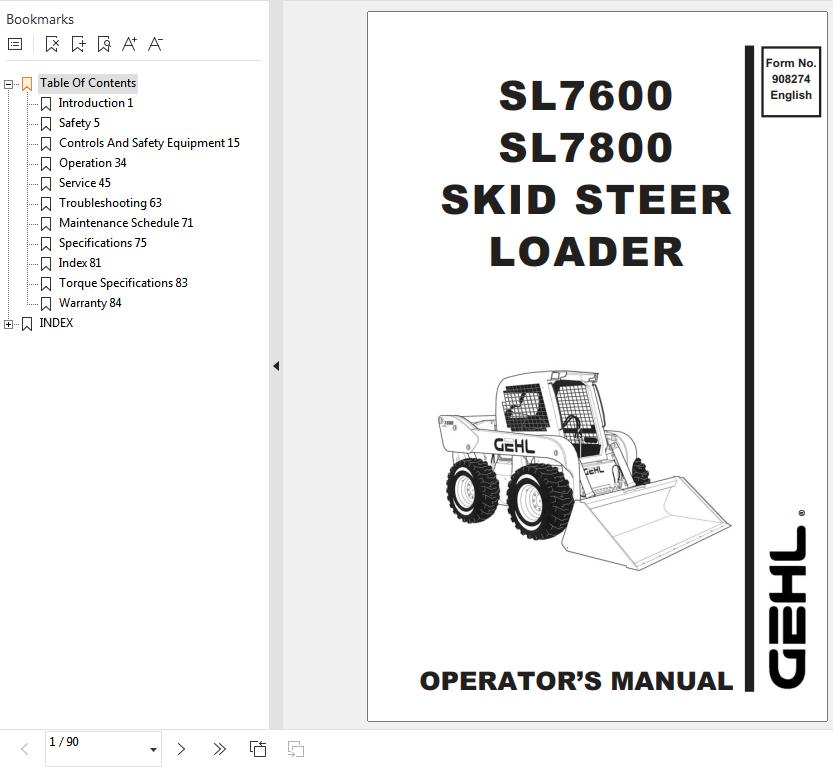This screenshot has width=833, height=767.
Task: Click the bookmark icon beside Torque Specifications 83
Action: [x=46, y=284]
